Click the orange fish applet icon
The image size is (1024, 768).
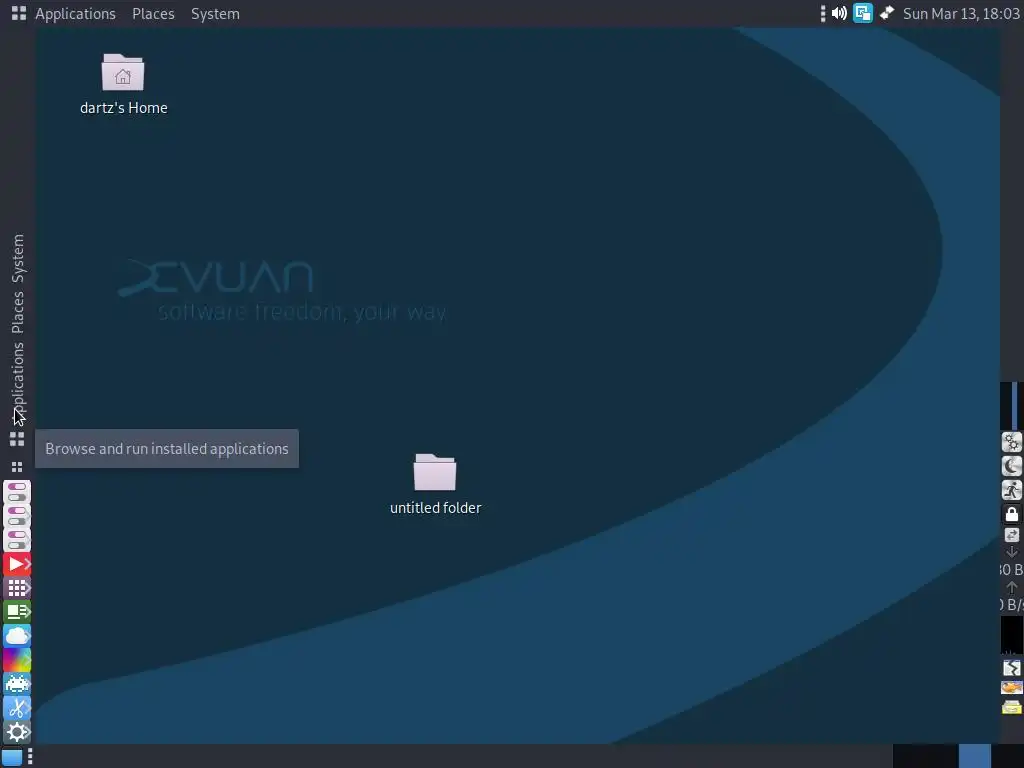[1012, 688]
